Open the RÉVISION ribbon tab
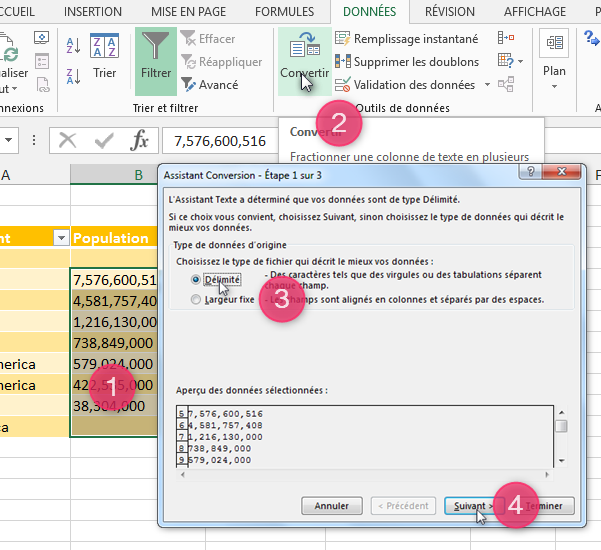This screenshot has height=550, width=601. pyautogui.click(x=450, y=11)
